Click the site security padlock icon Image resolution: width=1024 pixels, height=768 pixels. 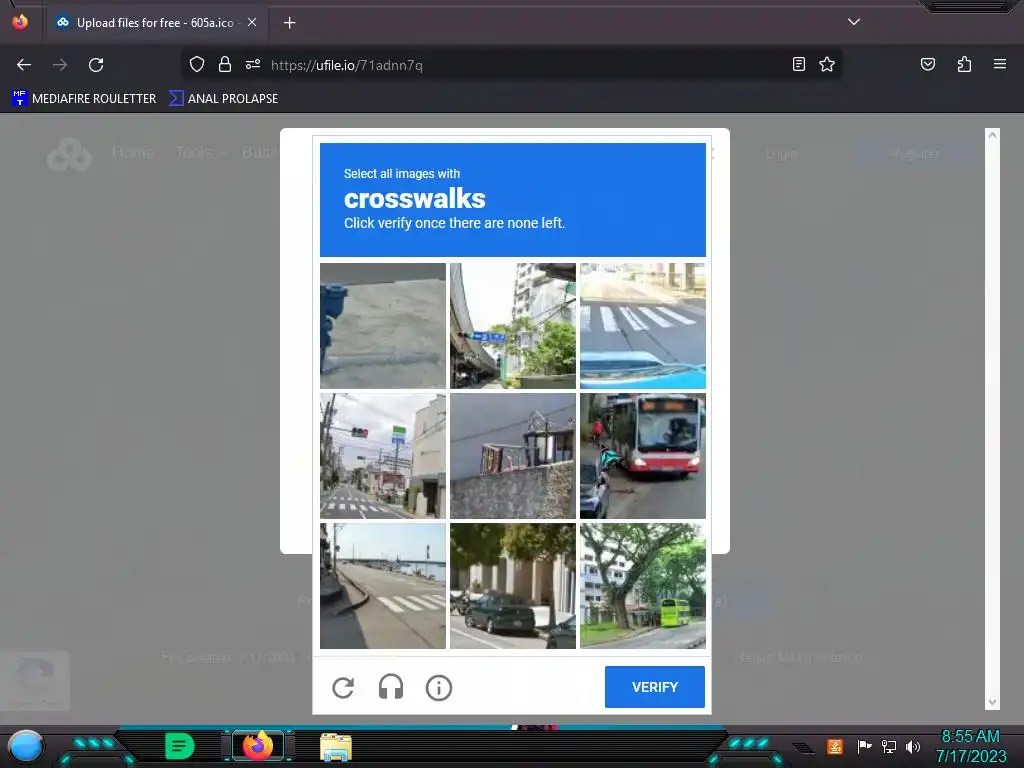click(x=225, y=64)
